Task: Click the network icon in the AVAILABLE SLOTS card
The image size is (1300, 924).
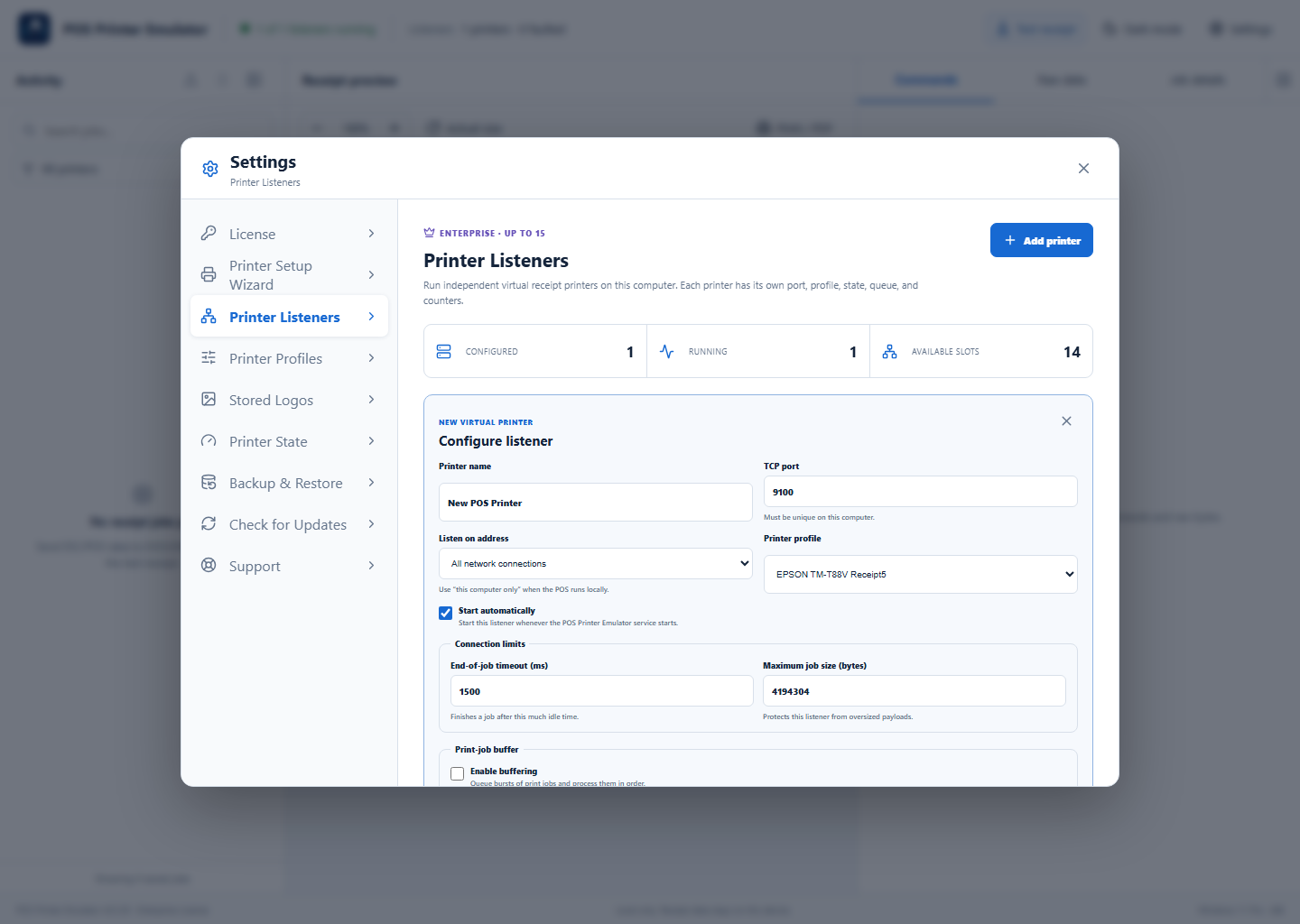Action: pyautogui.click(x=889, y=352)
